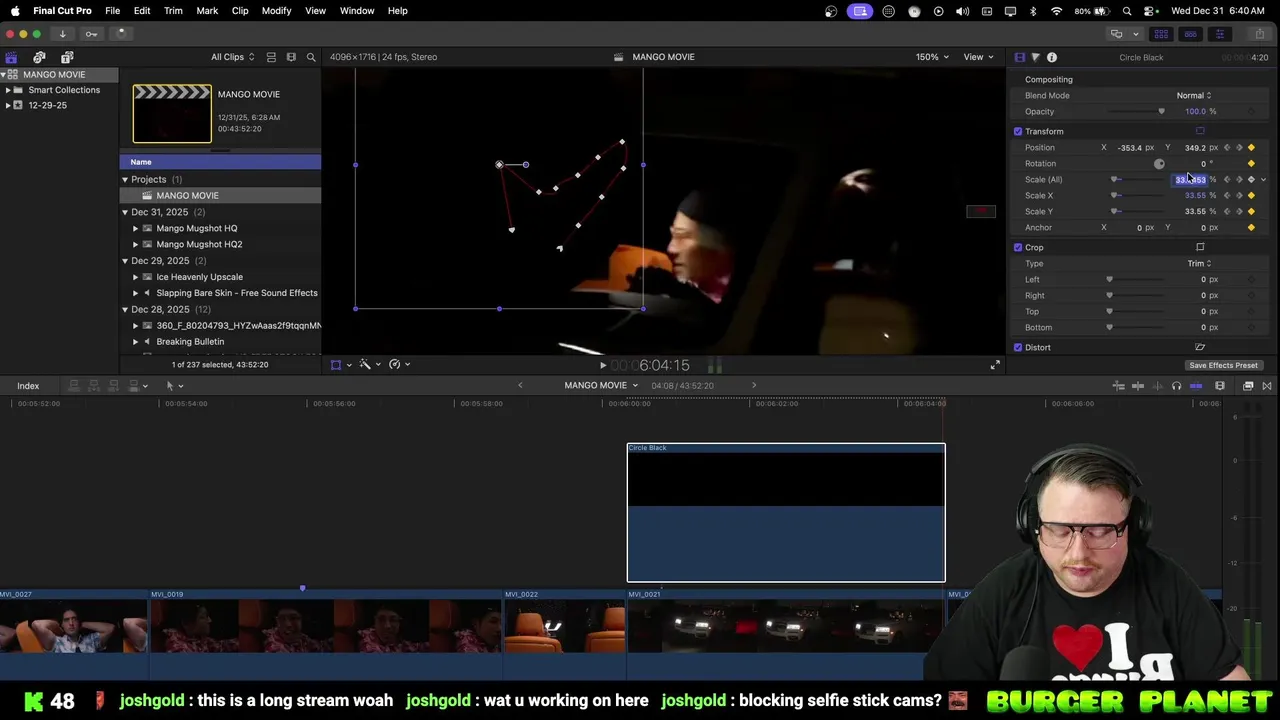Open the Clip menu
The image size is (1280, 720).
tap(240, 11)
